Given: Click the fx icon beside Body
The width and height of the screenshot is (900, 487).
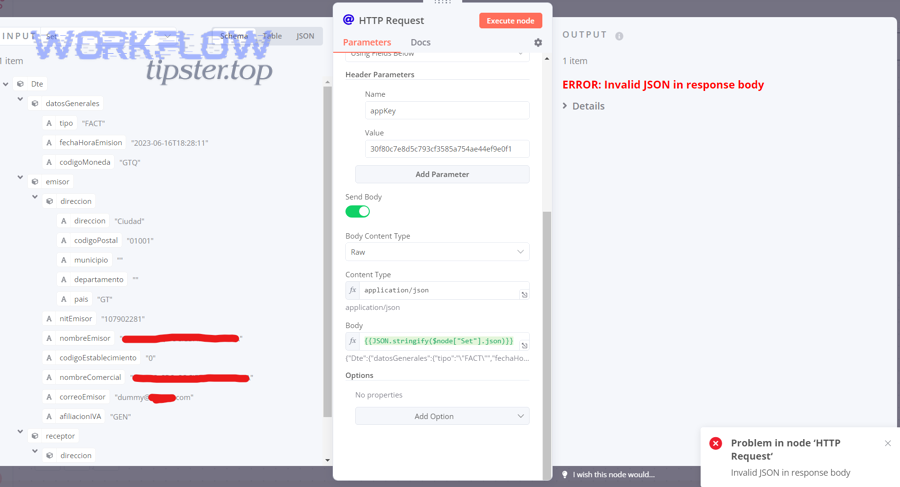Looking at the screenshot, I should pyautogui.click(x=352, y=341).
